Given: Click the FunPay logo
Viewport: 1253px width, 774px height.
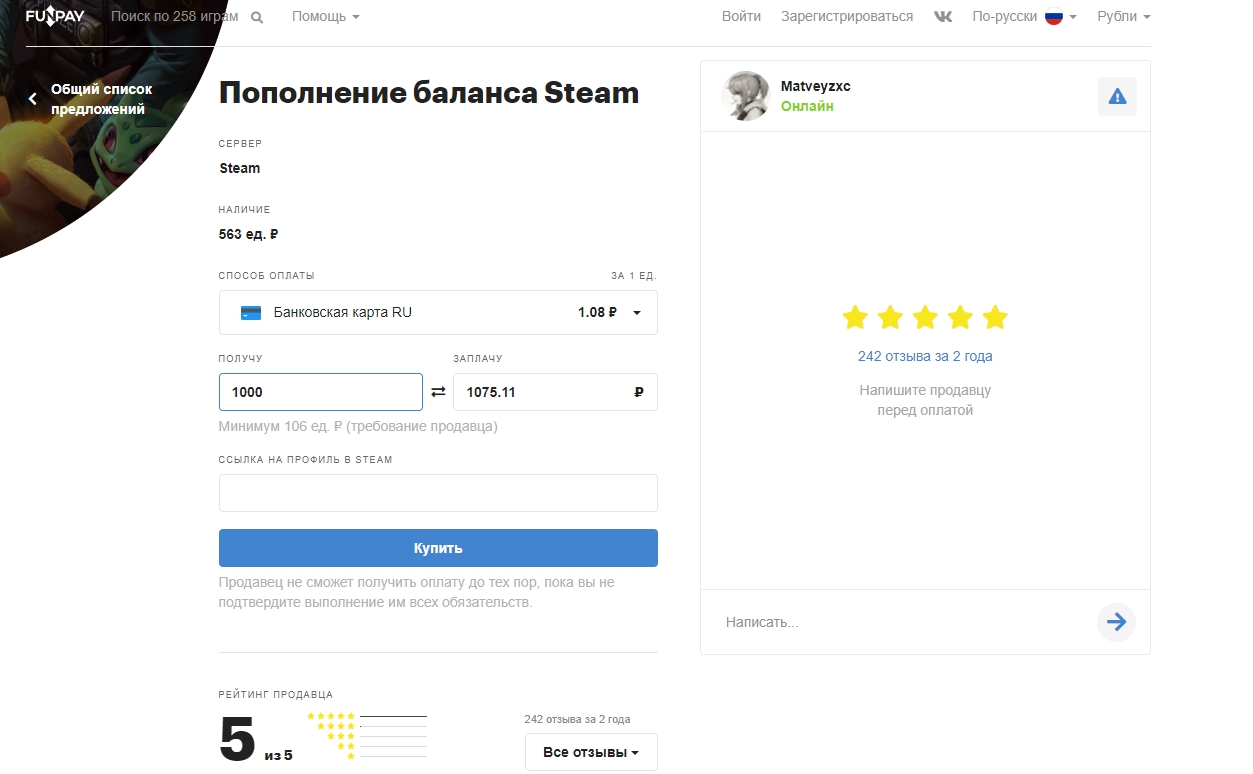Looking at the screenshot, I should tap(55, 16).
